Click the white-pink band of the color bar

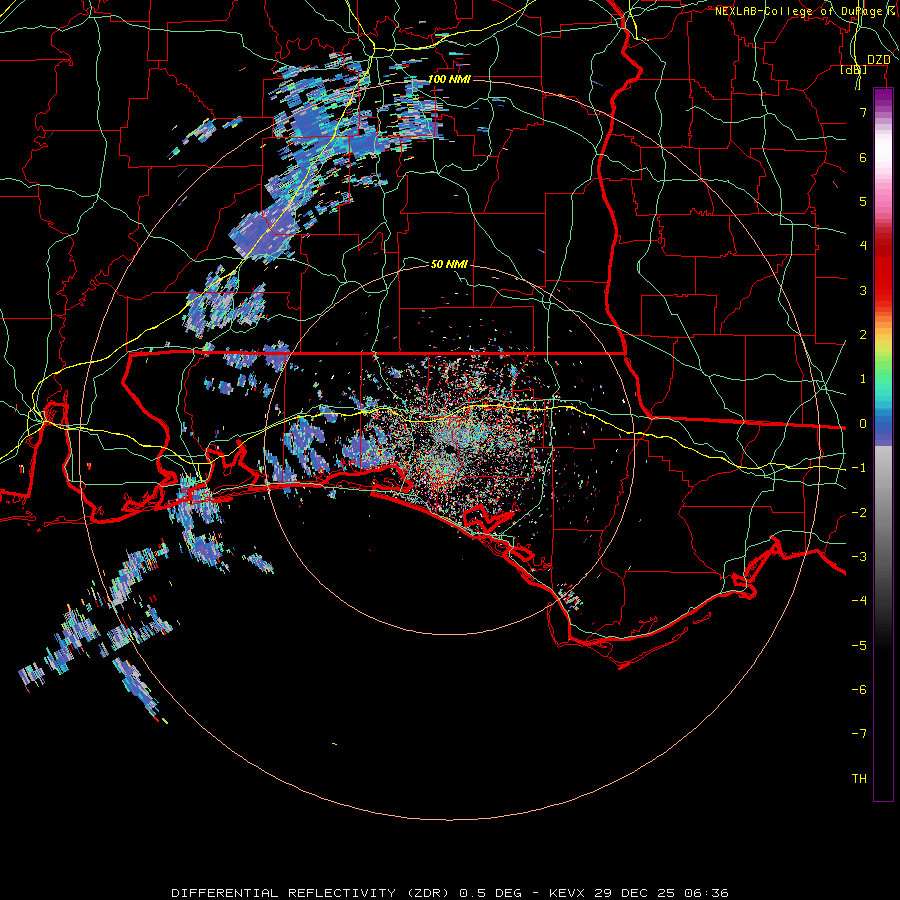883,155
